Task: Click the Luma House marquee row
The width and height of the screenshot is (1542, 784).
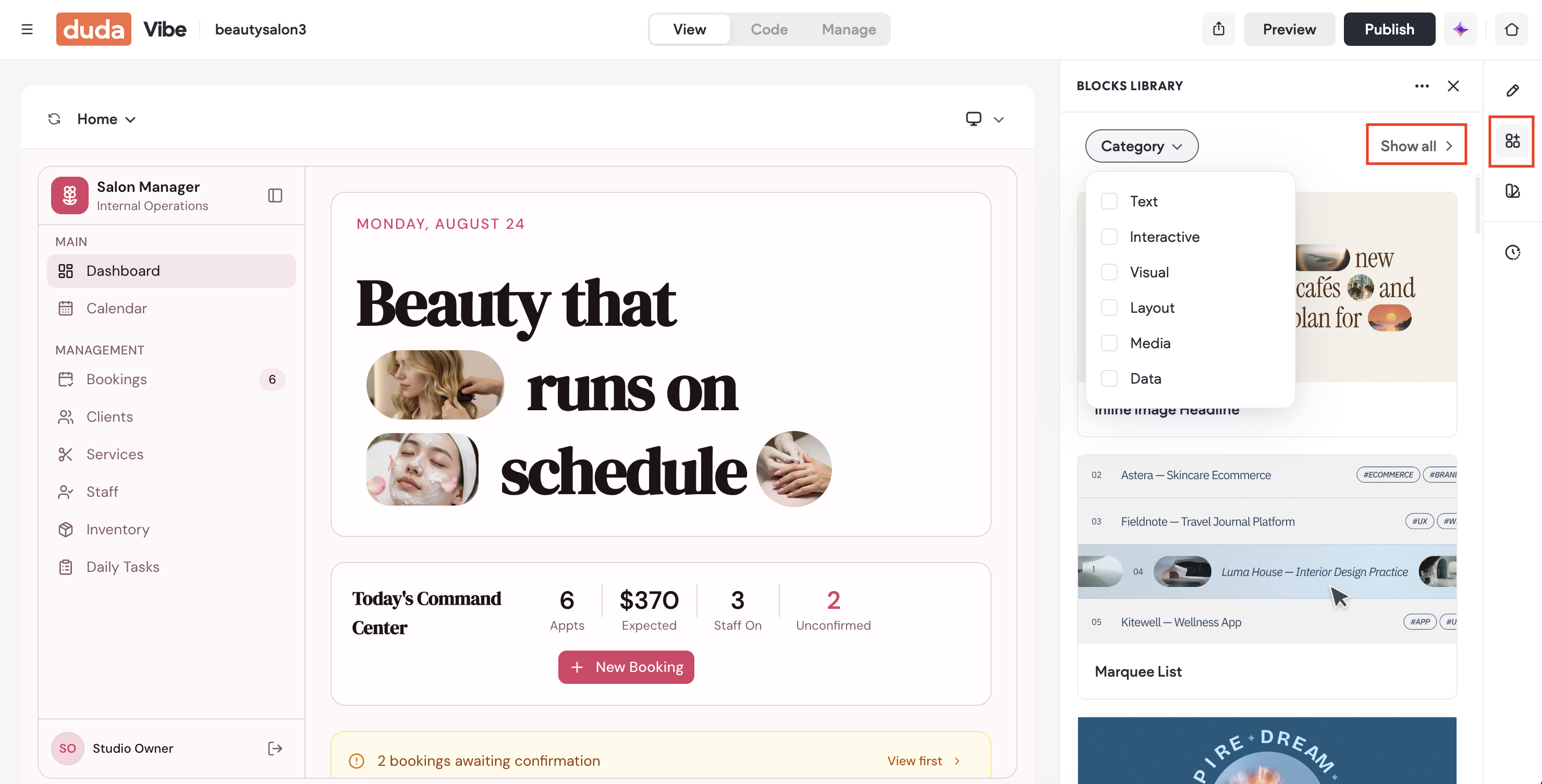Action: point(1267,571)
